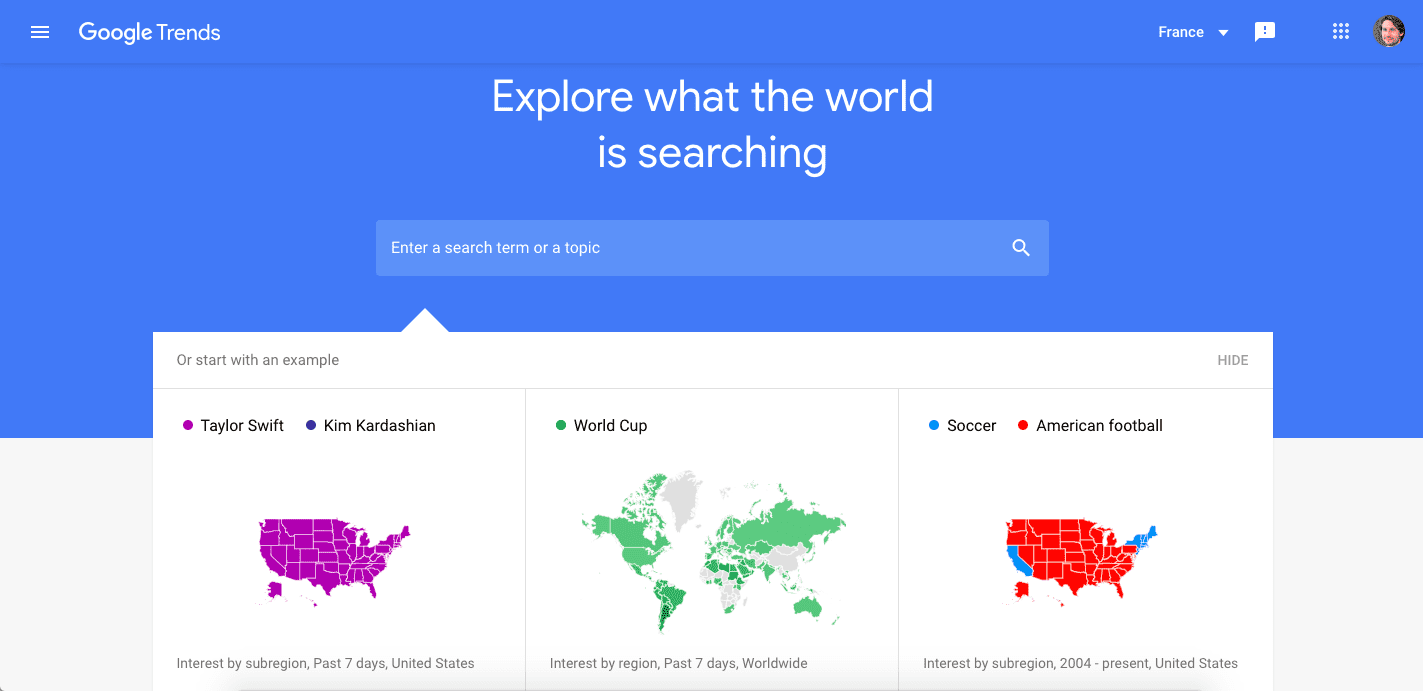Viewport: 1423px width, 691px height.
Task: Click the Kim Kardashian legend label
Action: tap(379, 426)
